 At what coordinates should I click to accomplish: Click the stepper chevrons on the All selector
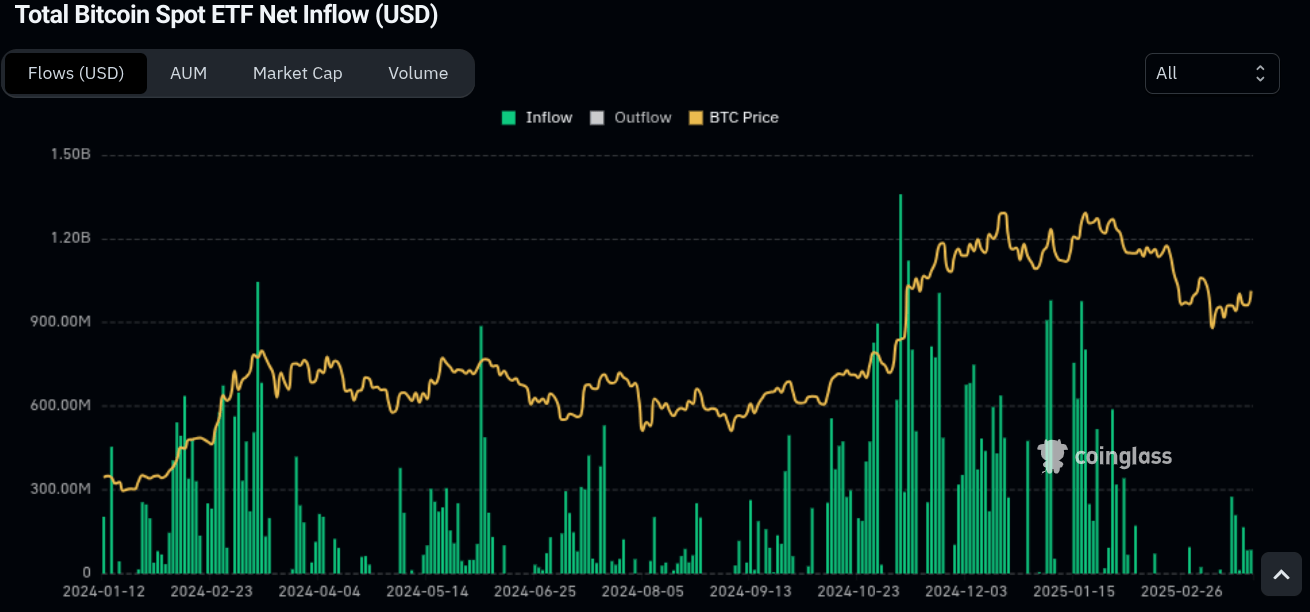pos(1260,73)
